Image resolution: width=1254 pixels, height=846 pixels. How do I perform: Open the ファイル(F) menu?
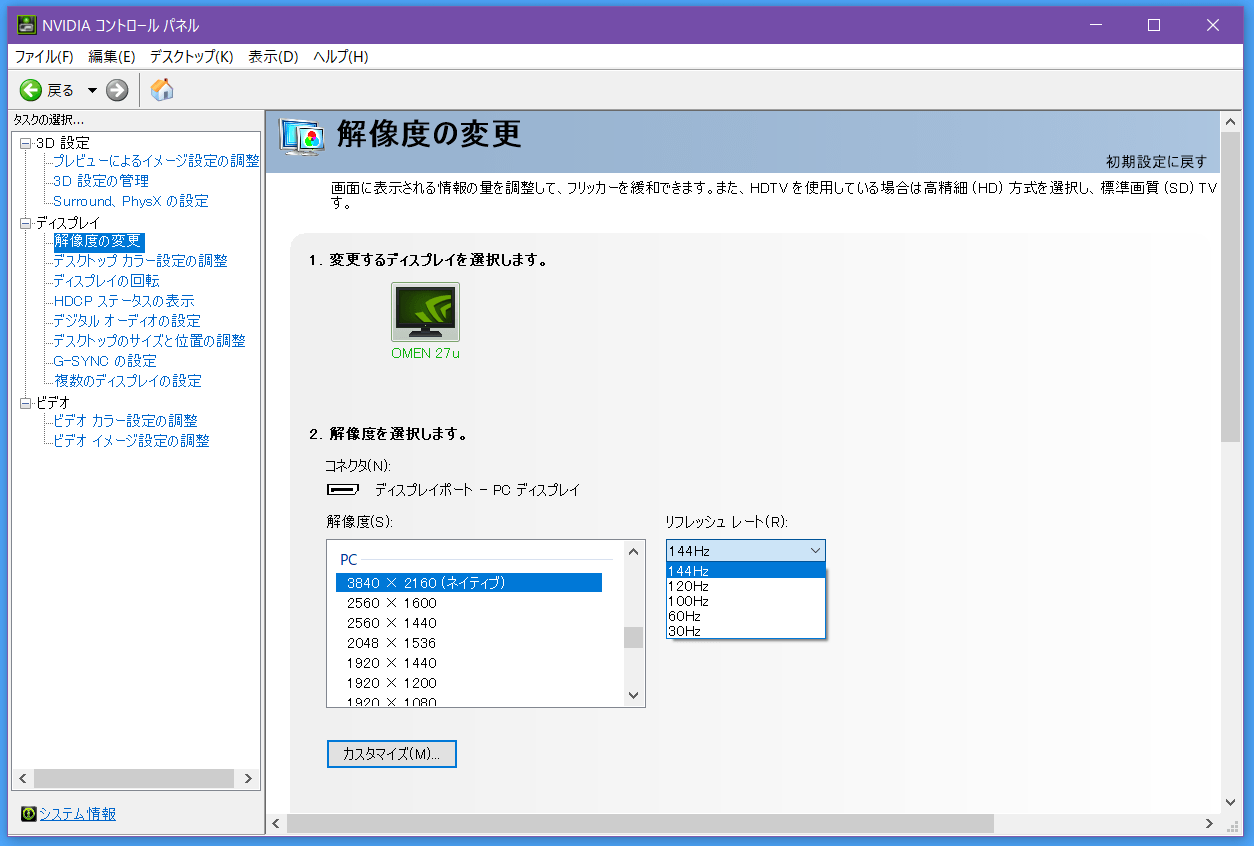tap(44, 57)
